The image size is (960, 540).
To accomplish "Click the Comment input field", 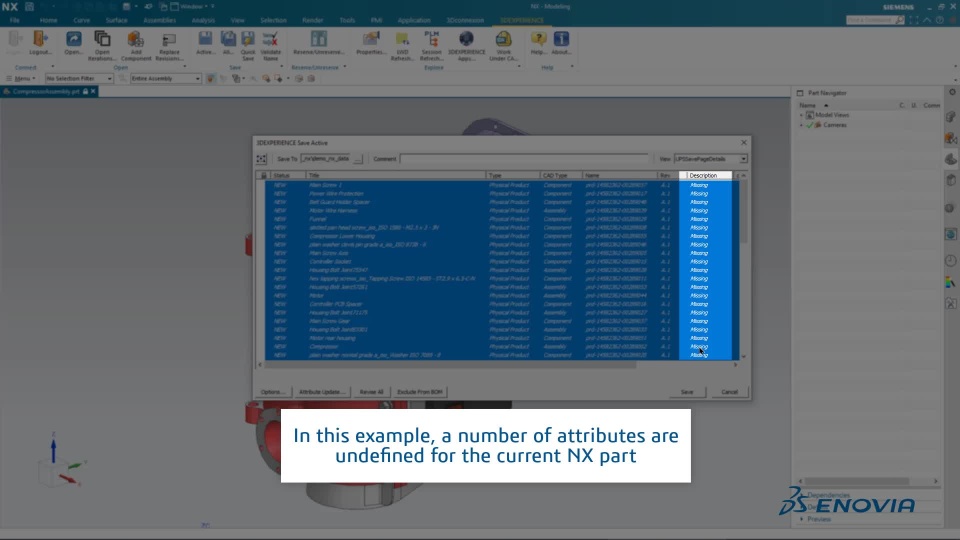I will click(x=524, y=159).
